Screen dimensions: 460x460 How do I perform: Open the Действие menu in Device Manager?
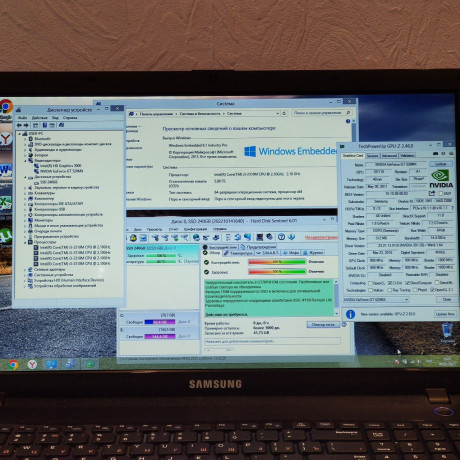pyautogui.click(x=40, y=118)
